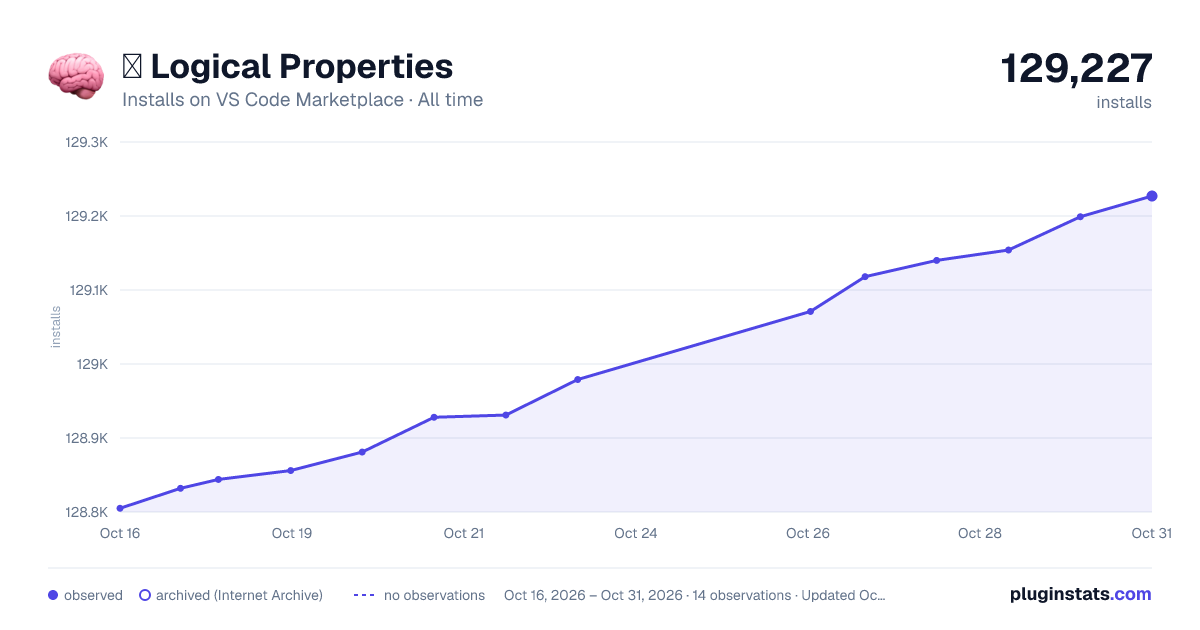The image size is (1200, 630).
Task: Open the pluginstats.com link
Action: 1081,594
